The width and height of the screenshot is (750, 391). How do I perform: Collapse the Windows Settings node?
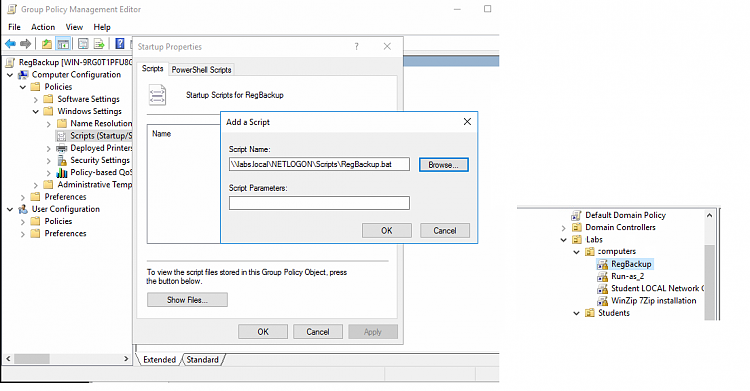tap(36, 112)
